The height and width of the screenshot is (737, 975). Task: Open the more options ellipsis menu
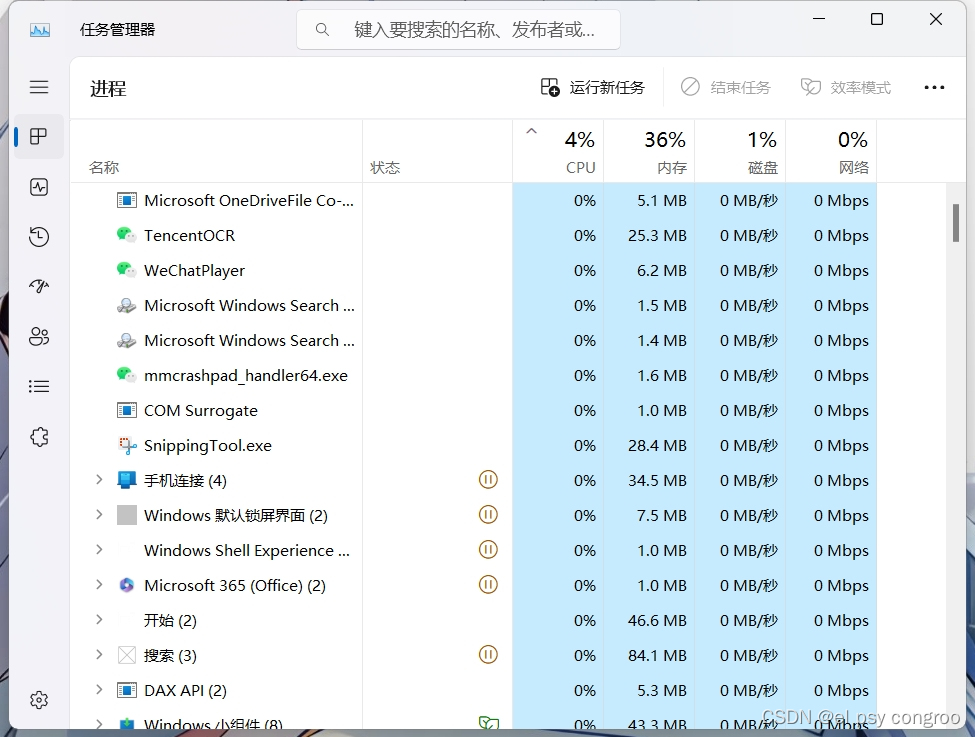(934, 88)
